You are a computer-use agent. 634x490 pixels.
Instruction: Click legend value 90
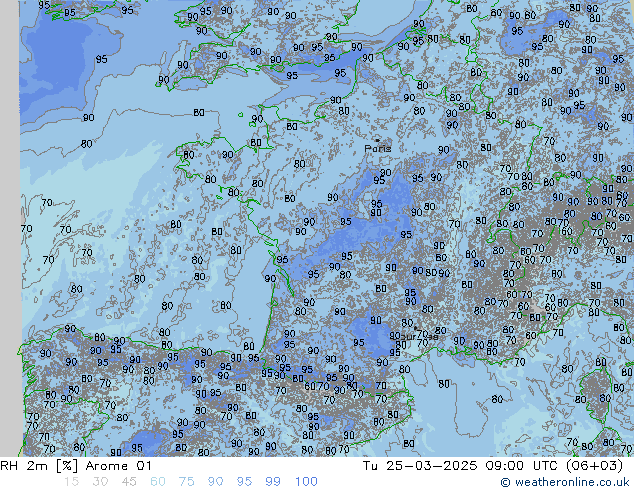coord(215,482)
